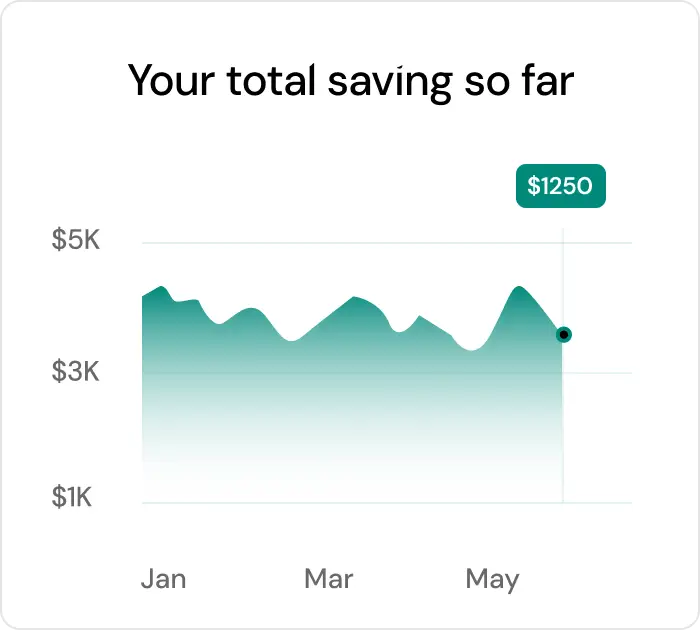Click the "Your total saving so far" heading
This screenshot has height=630, width=700.
click(x=351, y=81)
